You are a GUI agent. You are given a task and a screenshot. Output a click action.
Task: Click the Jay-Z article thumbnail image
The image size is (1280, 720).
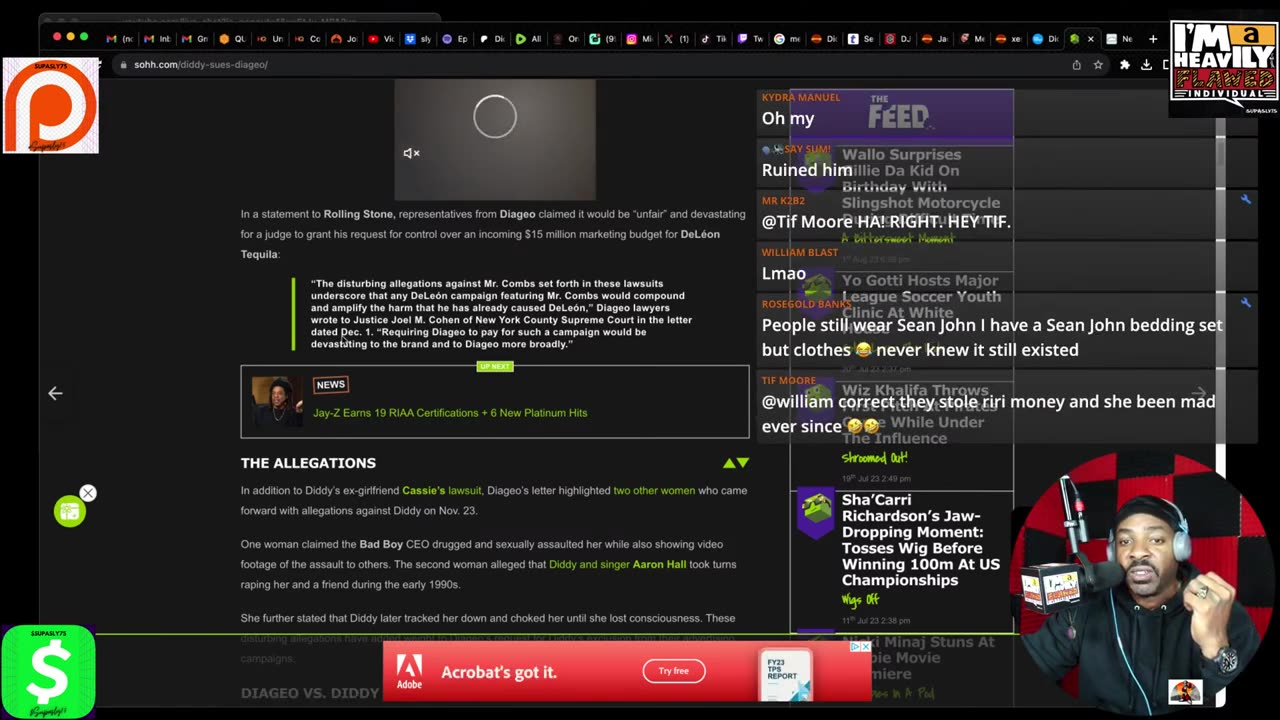point(277,402)
